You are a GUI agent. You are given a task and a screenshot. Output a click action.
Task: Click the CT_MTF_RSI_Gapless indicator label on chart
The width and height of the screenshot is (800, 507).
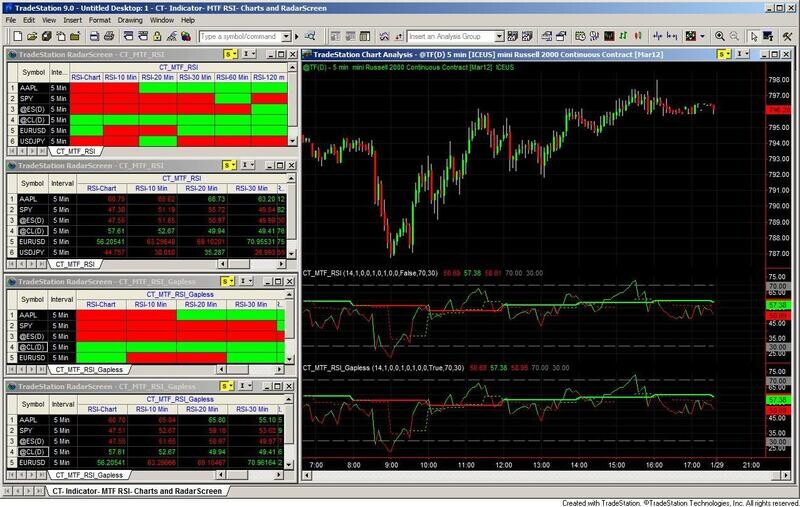click(383, 367)
